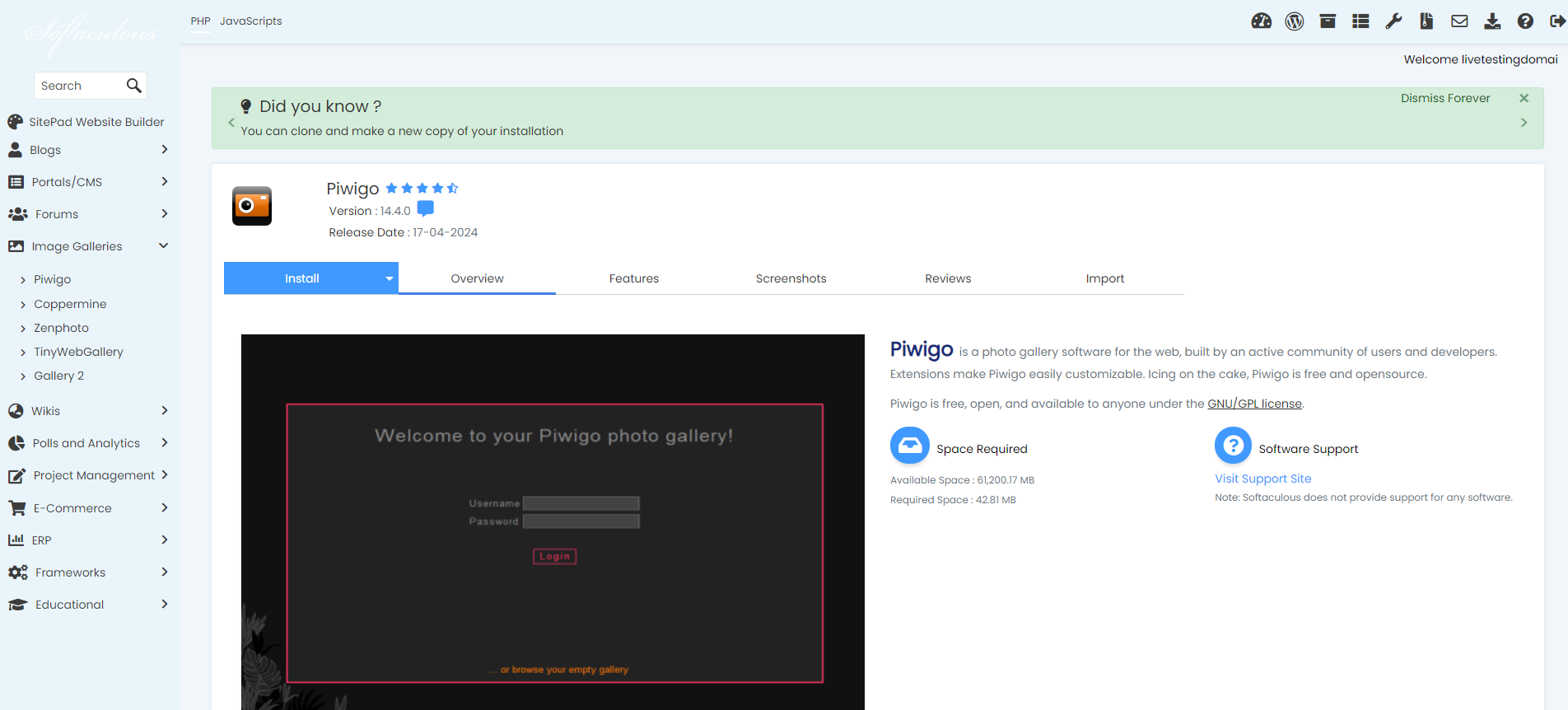Expand the Polls and Analytics category
The image size is (1568, 710).
164,442
